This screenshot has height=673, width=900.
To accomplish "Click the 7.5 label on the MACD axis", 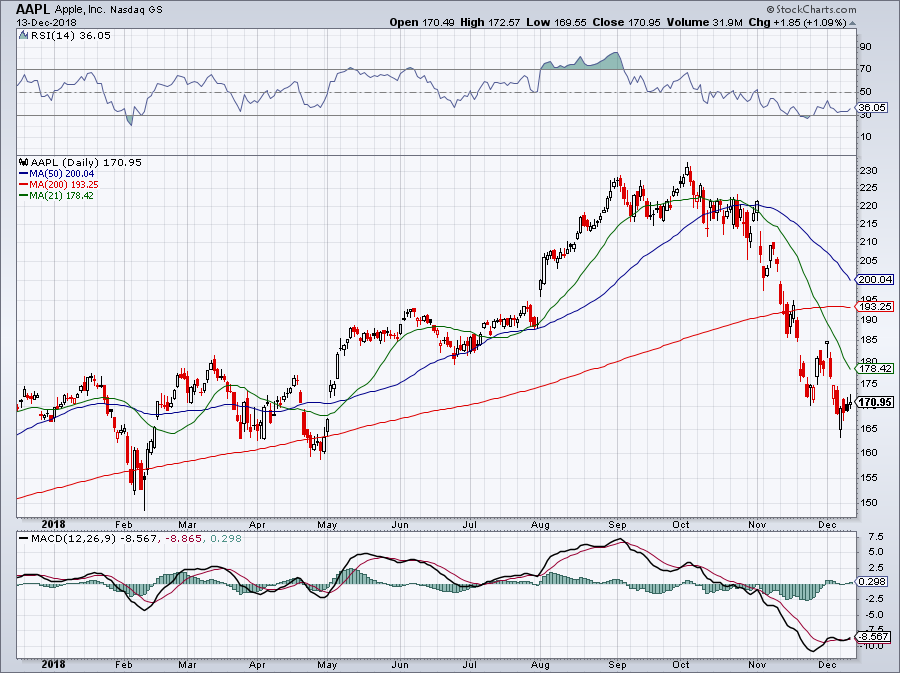I will coord(875,536).
